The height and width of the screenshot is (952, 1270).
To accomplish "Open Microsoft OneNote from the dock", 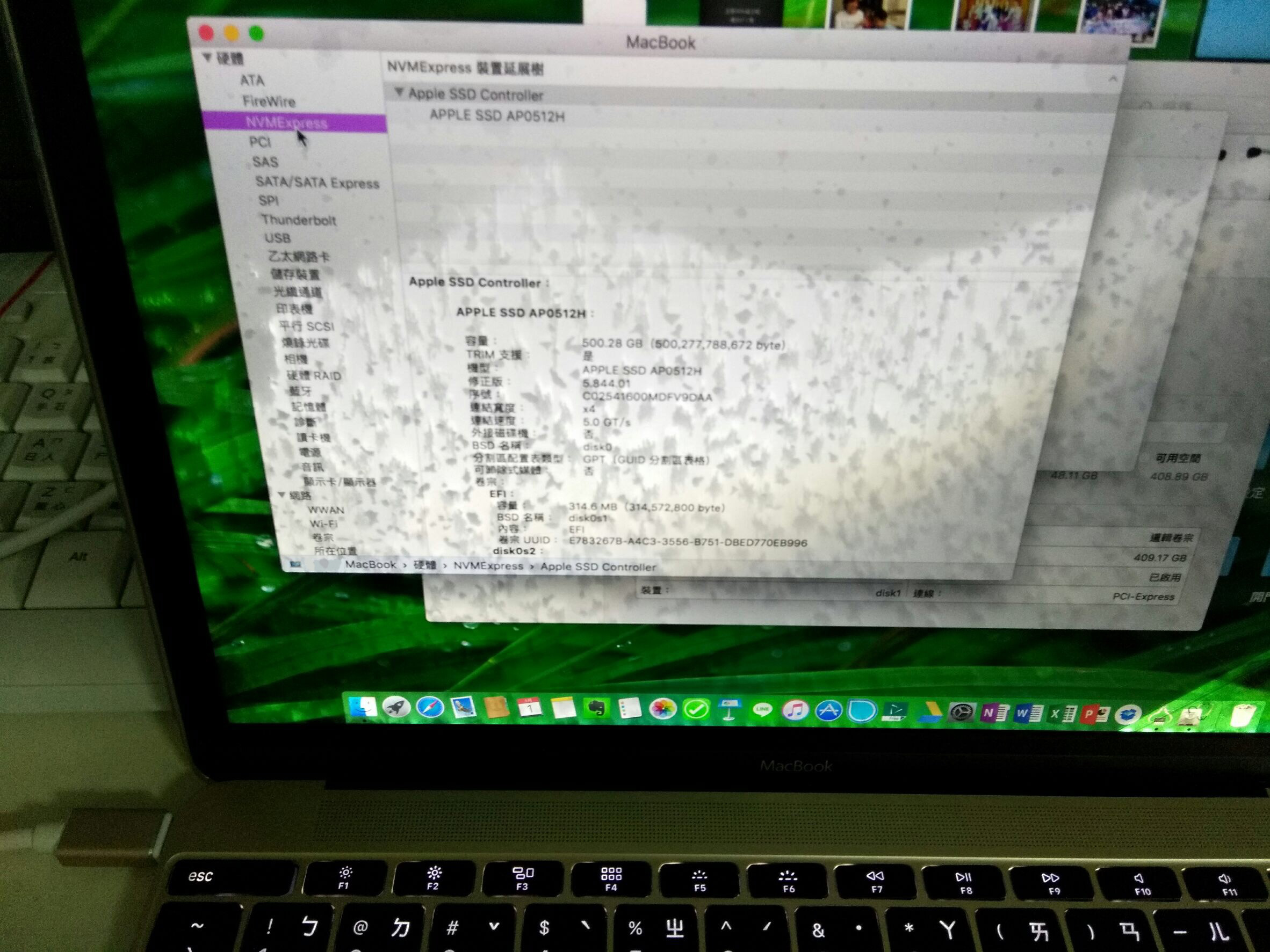I will tap(993, 713).
